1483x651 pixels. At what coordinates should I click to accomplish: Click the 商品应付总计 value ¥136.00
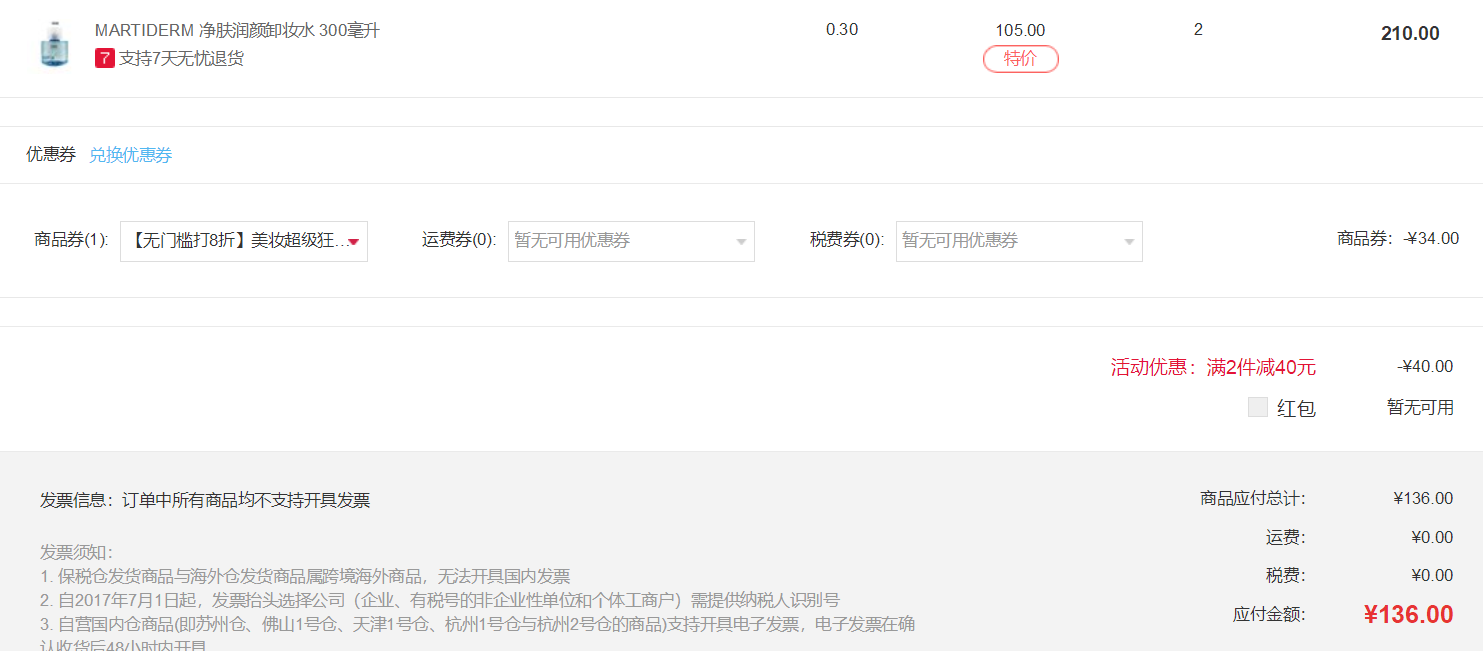(1423, 498)
